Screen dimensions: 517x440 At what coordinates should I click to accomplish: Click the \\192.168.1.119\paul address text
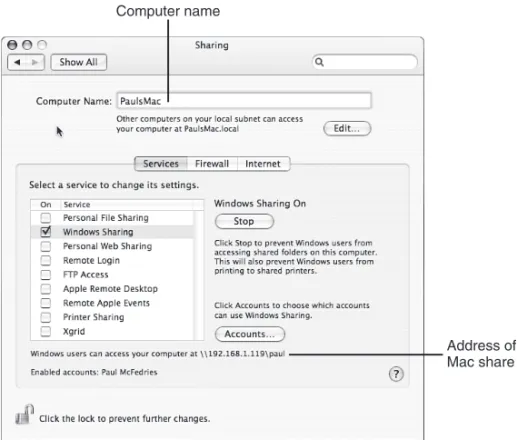click(x=243, y=354)
